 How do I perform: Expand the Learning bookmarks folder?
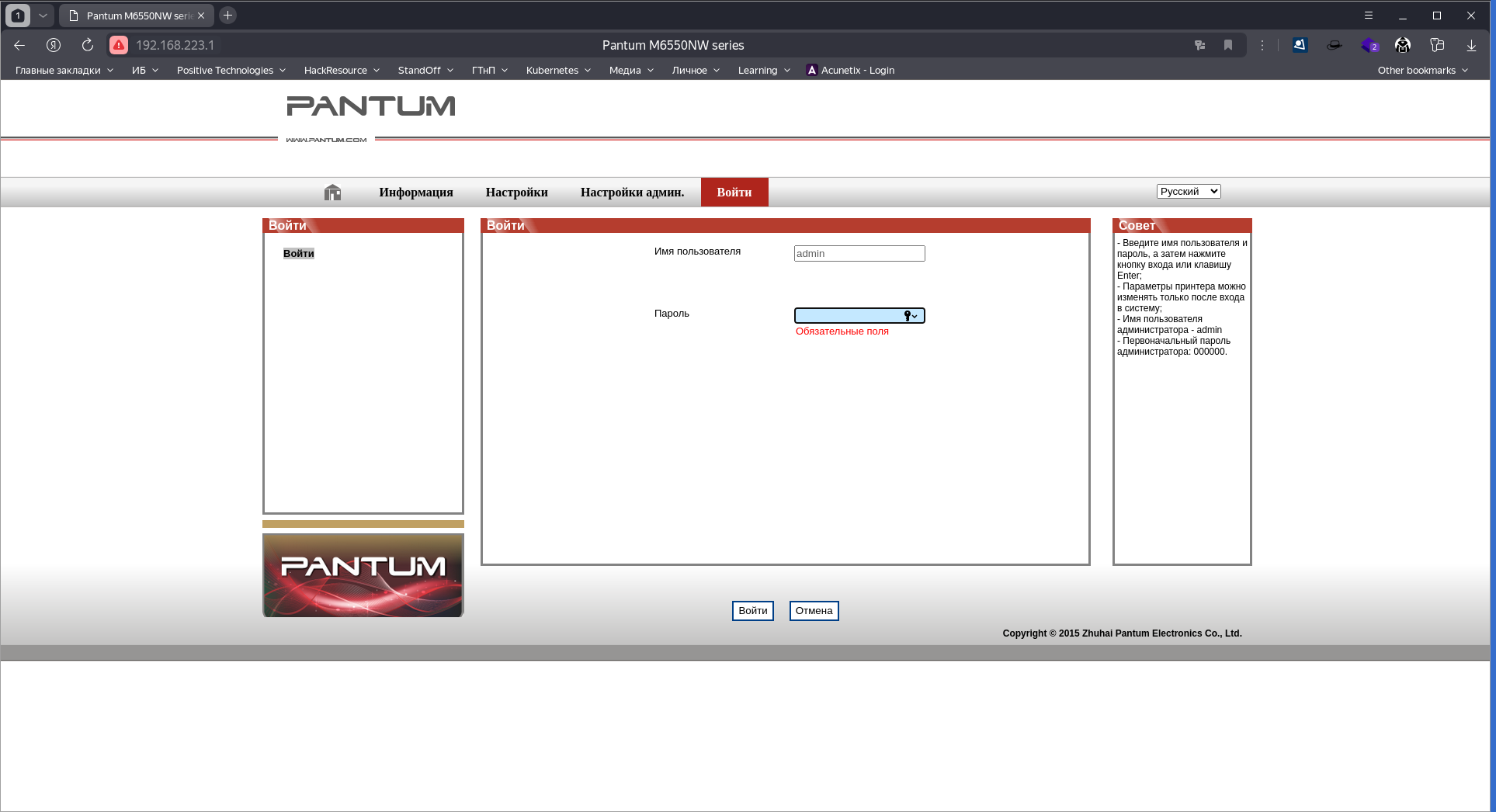(x=764, y=70)
